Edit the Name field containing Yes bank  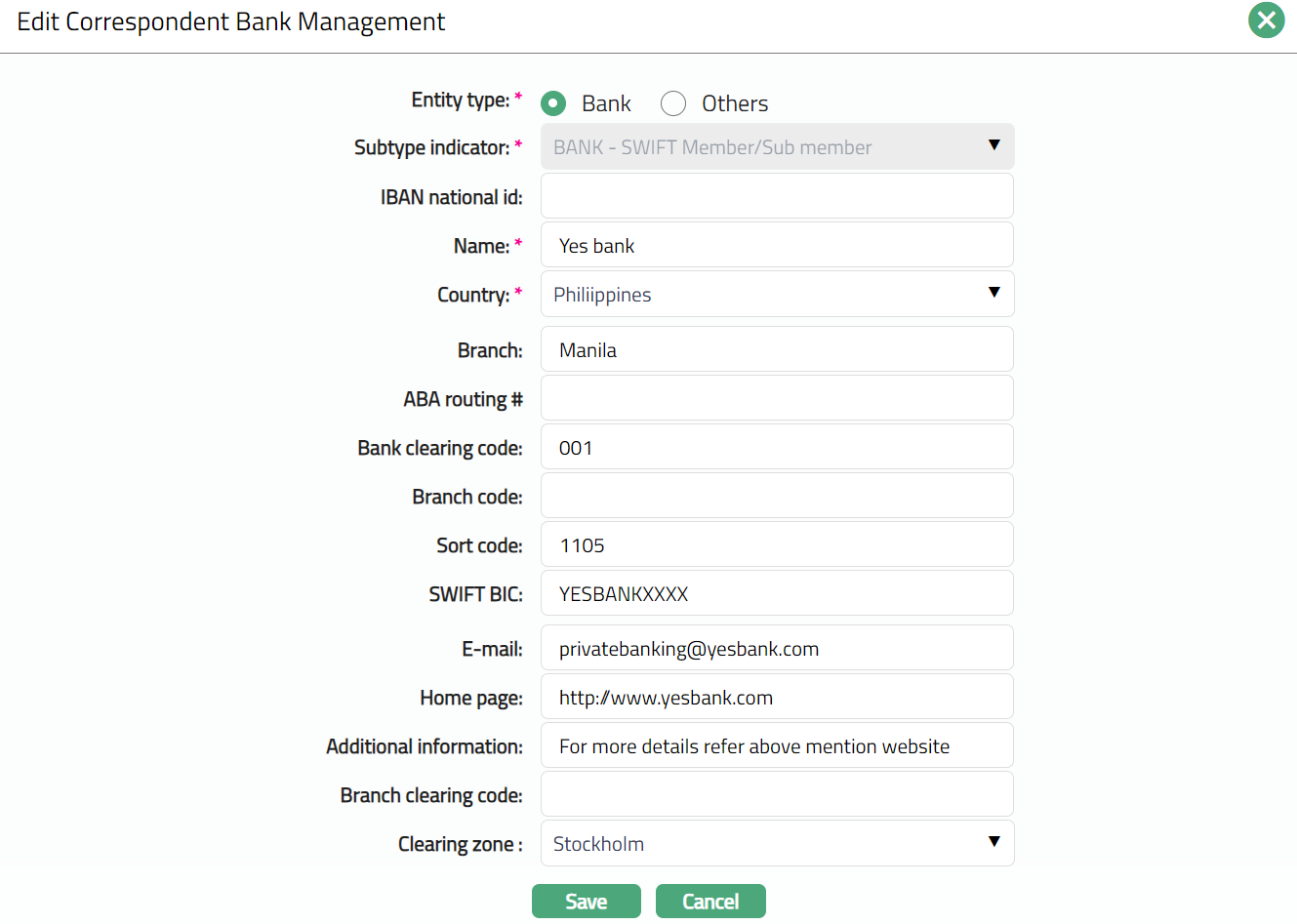coord(777,246)
